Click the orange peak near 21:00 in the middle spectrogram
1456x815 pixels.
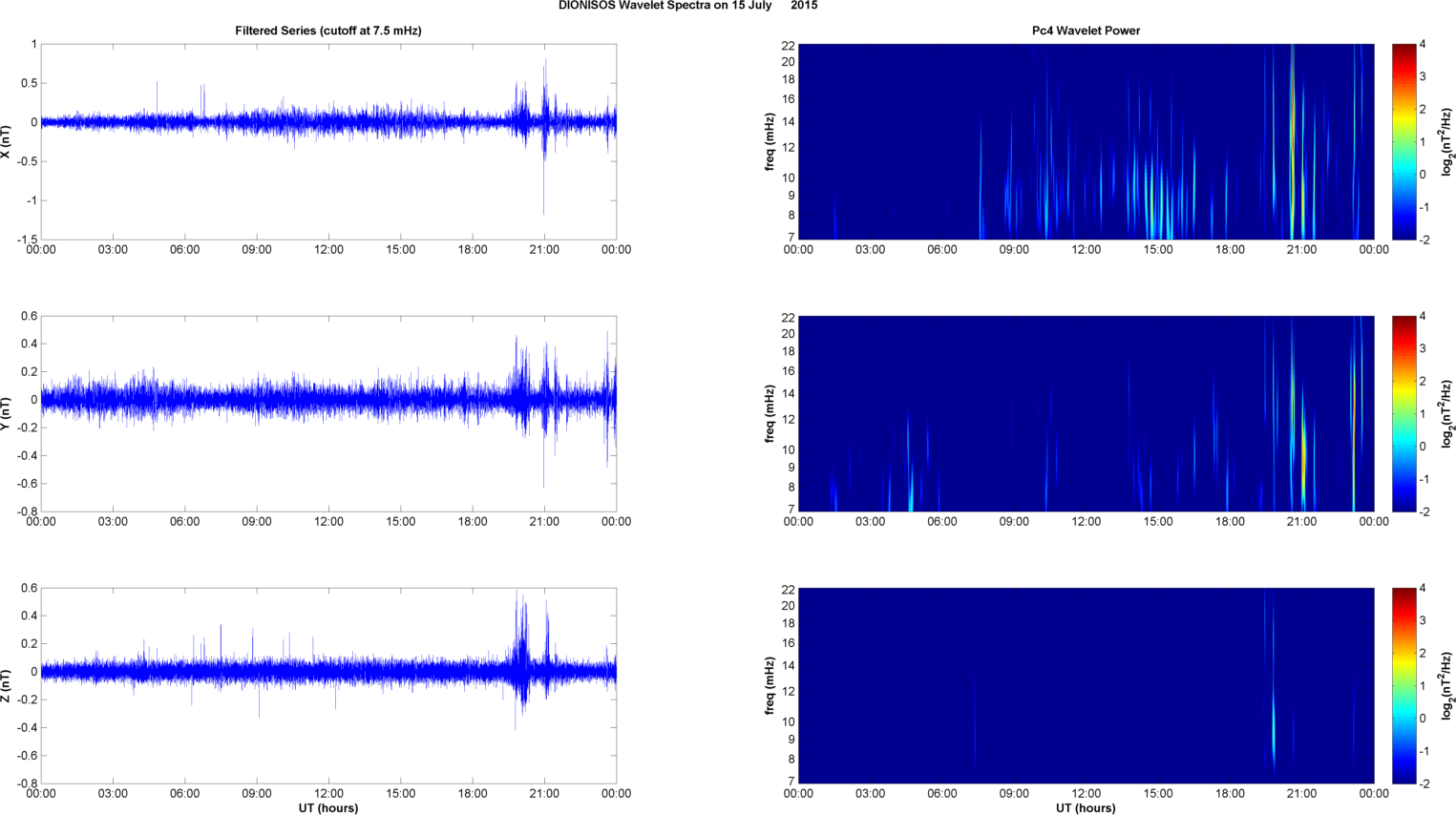coord(1303,456)
